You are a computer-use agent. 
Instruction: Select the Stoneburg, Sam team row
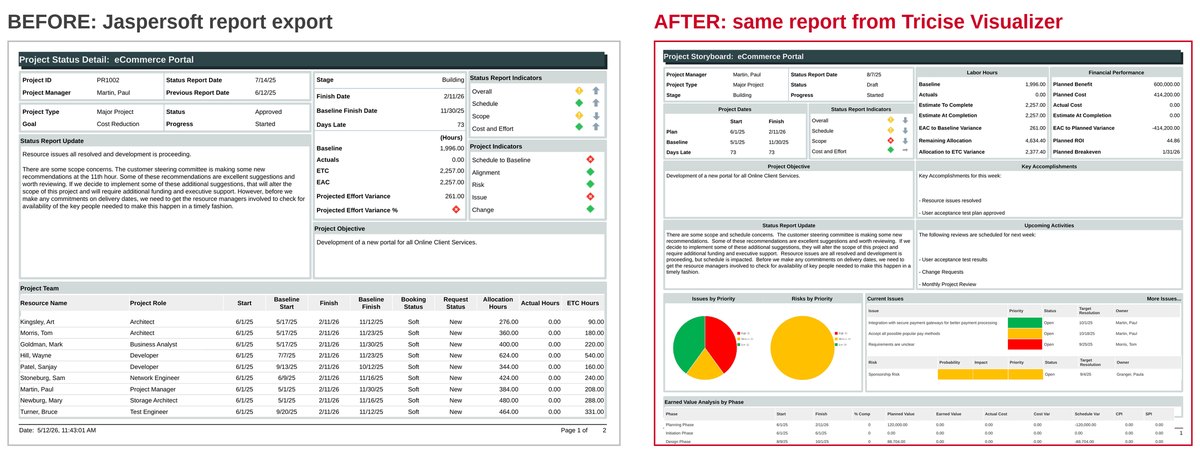[x=312, y=378]
